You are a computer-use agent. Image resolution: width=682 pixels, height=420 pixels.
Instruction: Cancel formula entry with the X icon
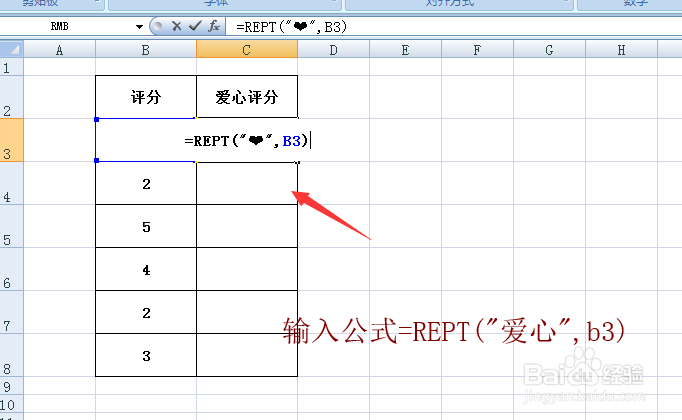pyautogui.click(x=176, y=27)
